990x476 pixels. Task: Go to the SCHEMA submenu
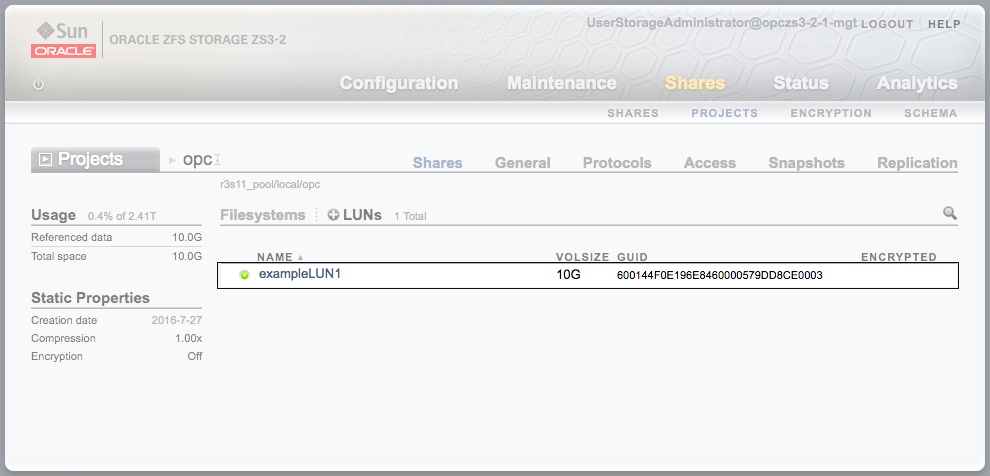[931, 114]
